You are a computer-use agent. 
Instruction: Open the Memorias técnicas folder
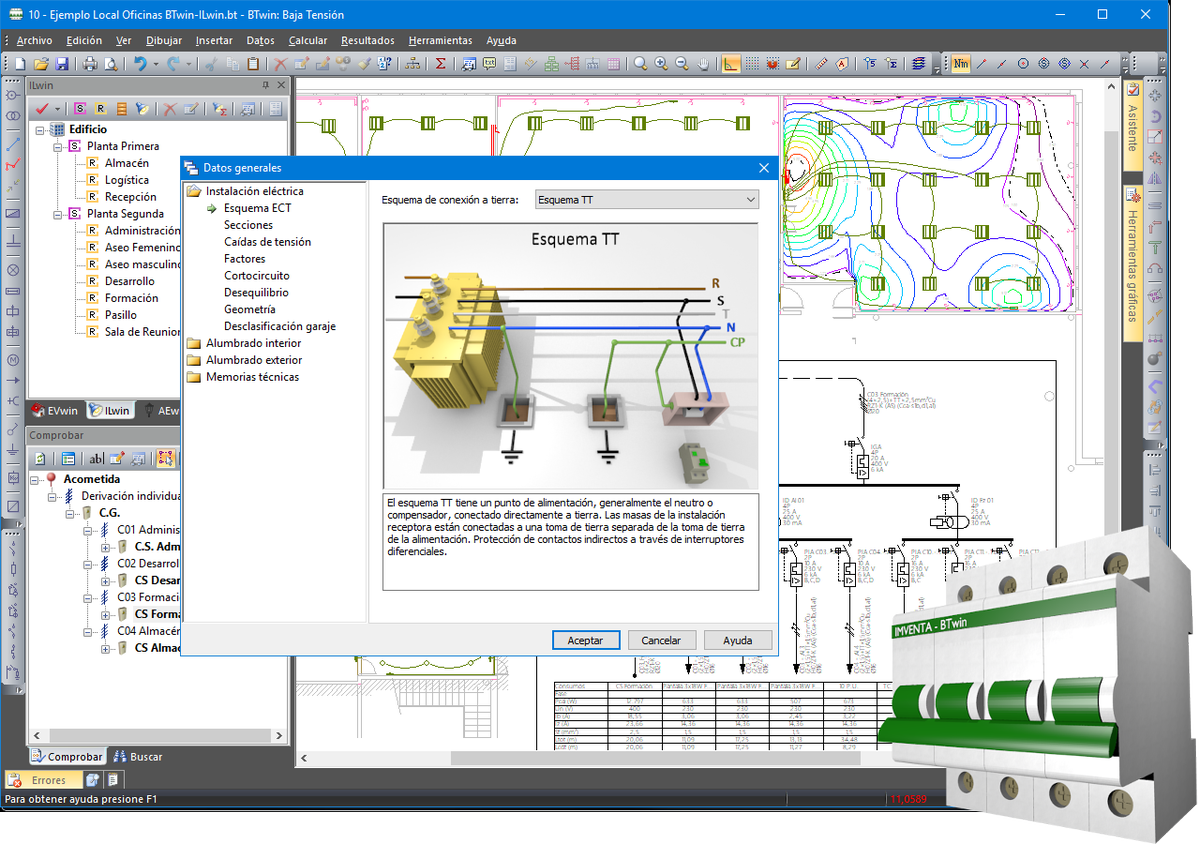pos(243,377)
